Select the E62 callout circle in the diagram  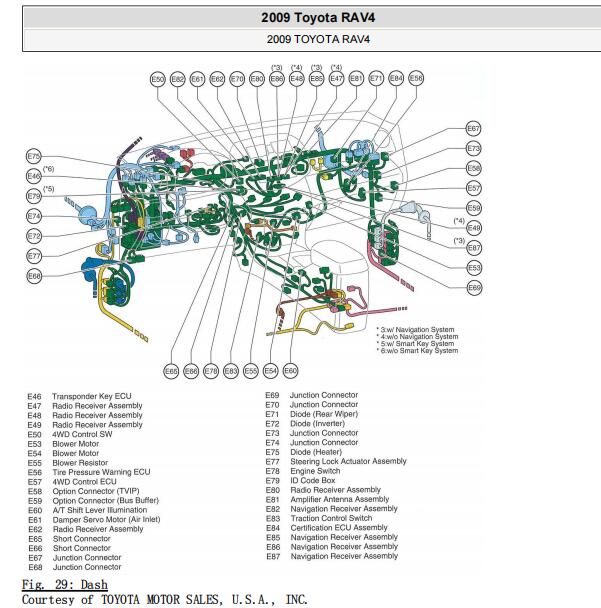pos(217,79)
